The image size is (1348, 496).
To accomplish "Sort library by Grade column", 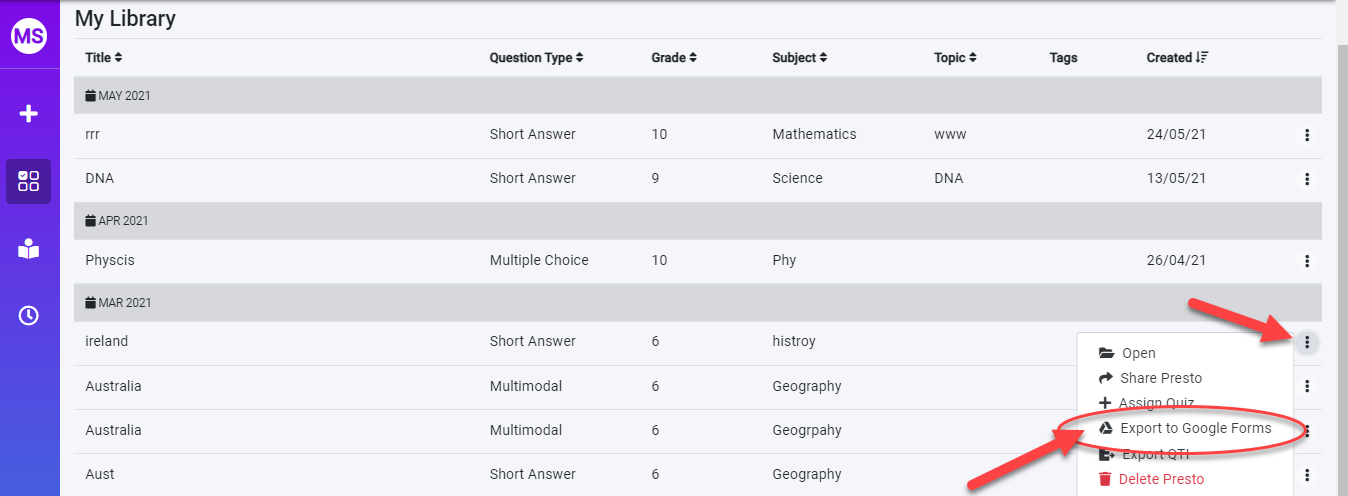I will [674, 58].
